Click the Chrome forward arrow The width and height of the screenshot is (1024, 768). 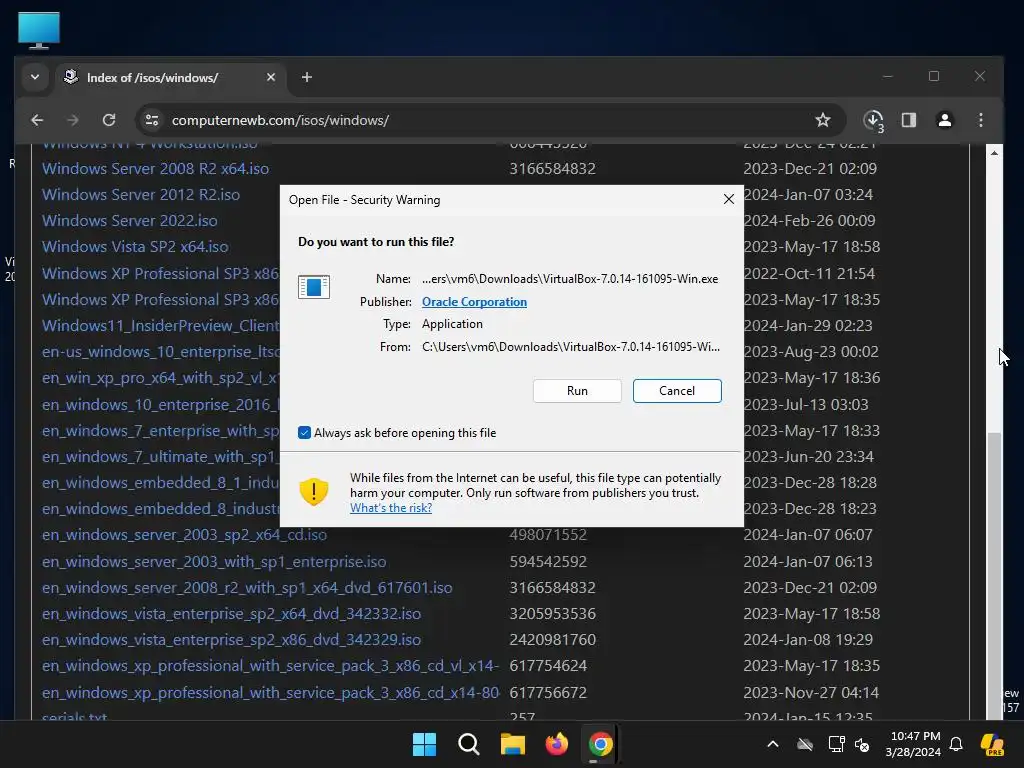(x=72, y=120)
